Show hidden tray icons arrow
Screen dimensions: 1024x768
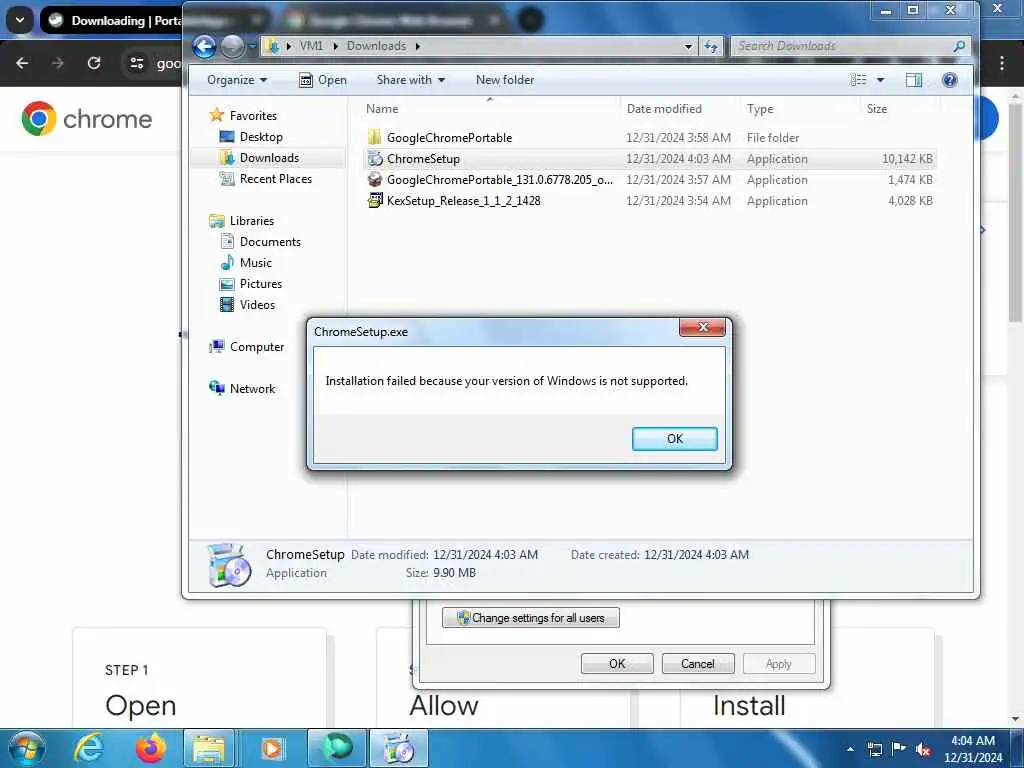tap(850, 749)
